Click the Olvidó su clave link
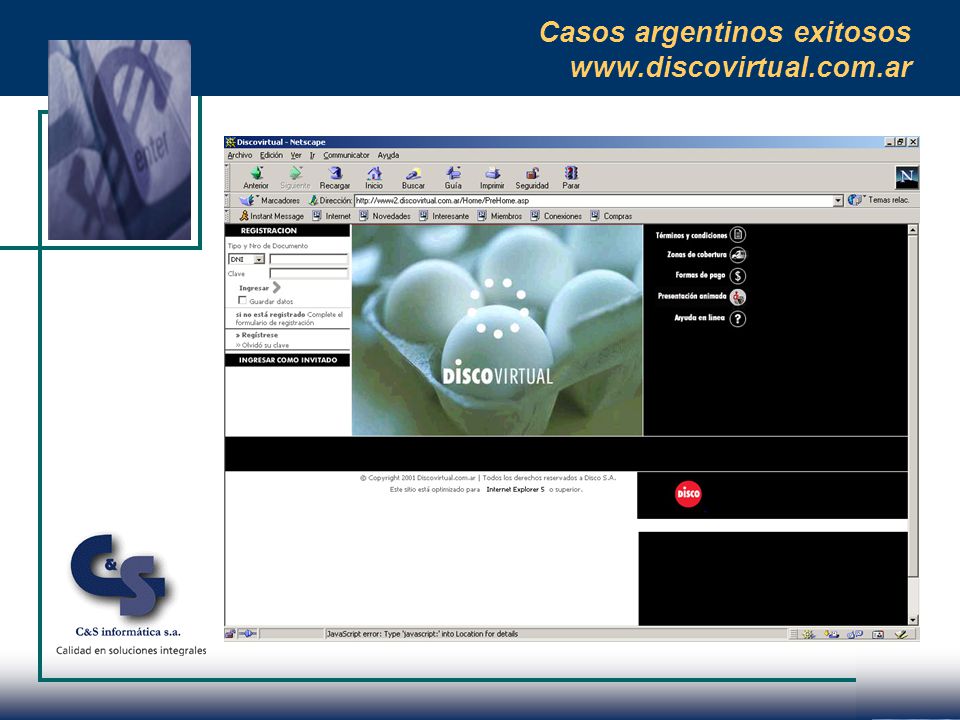960x720 pixels. [263, 345]
